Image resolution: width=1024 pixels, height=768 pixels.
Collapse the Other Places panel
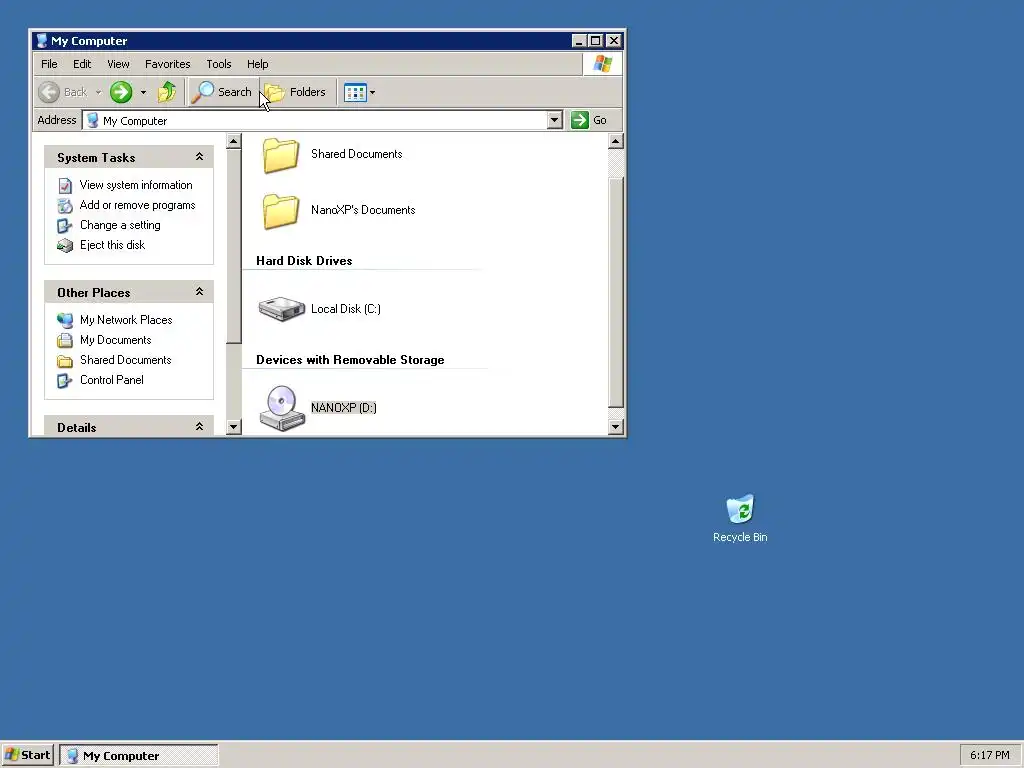click(x=199, y=292)
